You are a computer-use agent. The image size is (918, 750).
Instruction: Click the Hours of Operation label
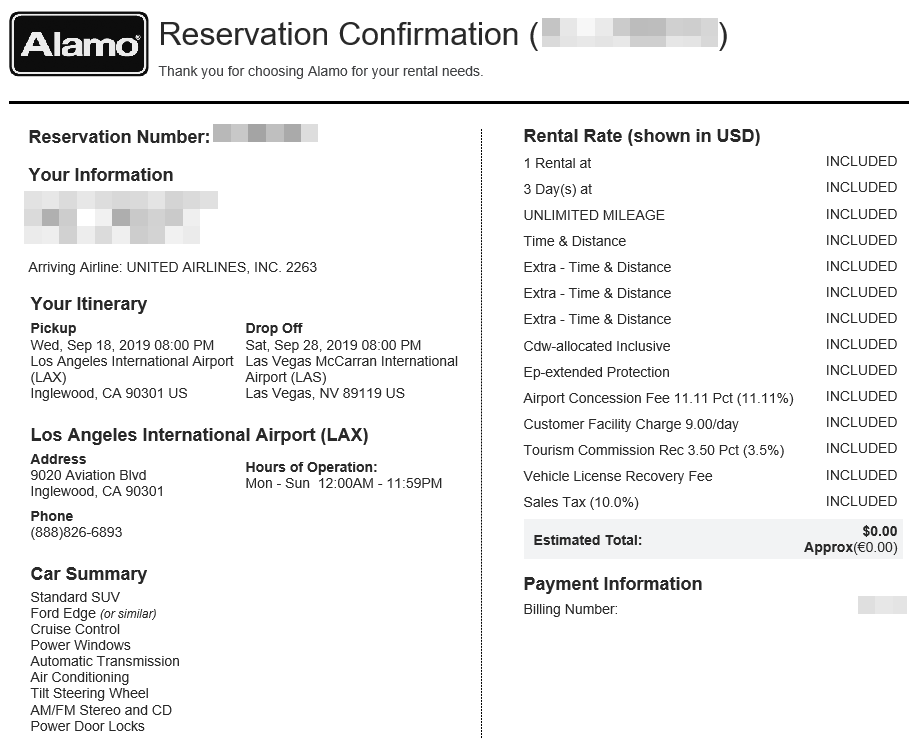(311, 467)
